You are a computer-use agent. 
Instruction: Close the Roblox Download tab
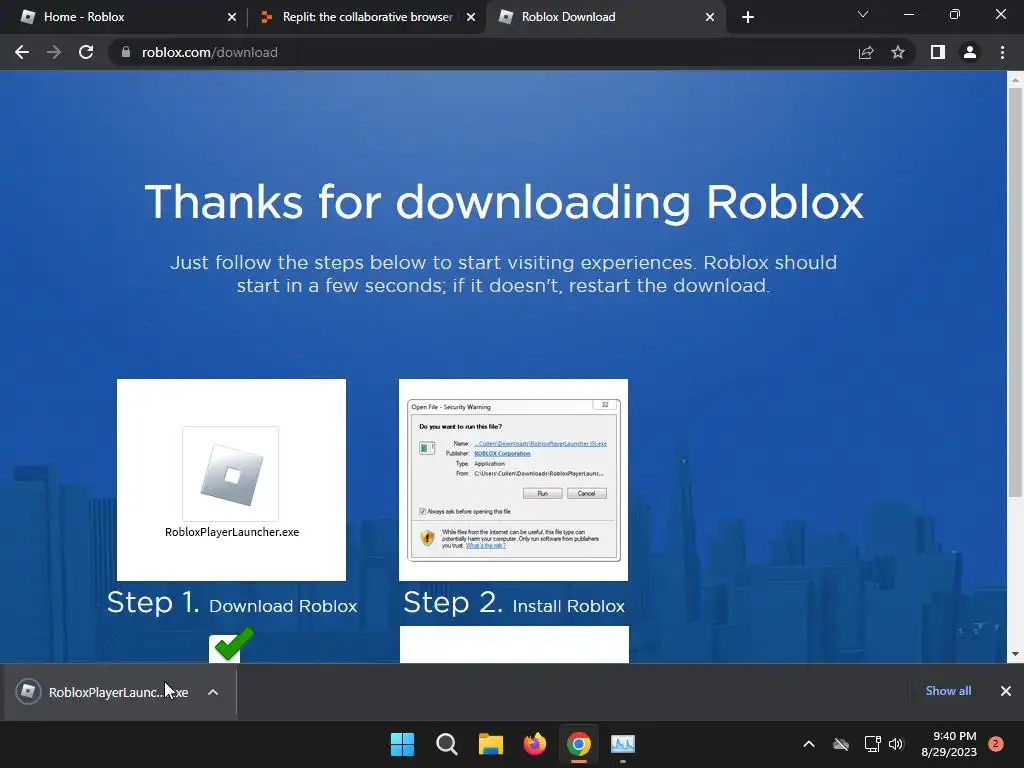click(710, 17)
